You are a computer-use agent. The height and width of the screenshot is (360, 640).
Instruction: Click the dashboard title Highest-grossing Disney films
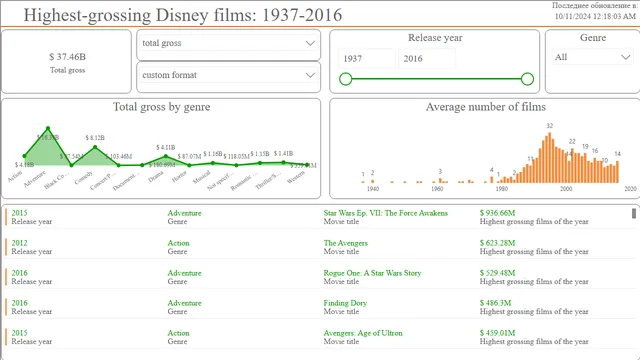[x=182, y=15]
